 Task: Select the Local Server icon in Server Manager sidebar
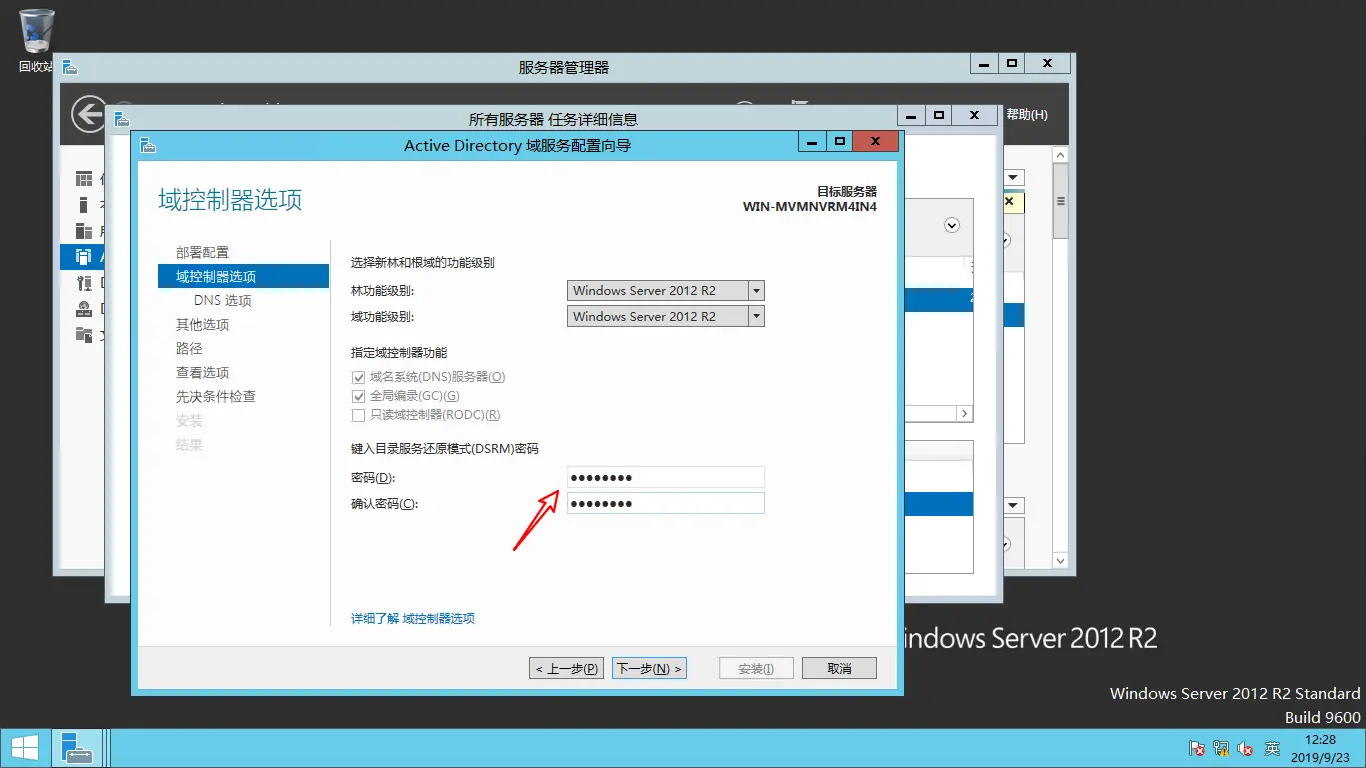84,205
